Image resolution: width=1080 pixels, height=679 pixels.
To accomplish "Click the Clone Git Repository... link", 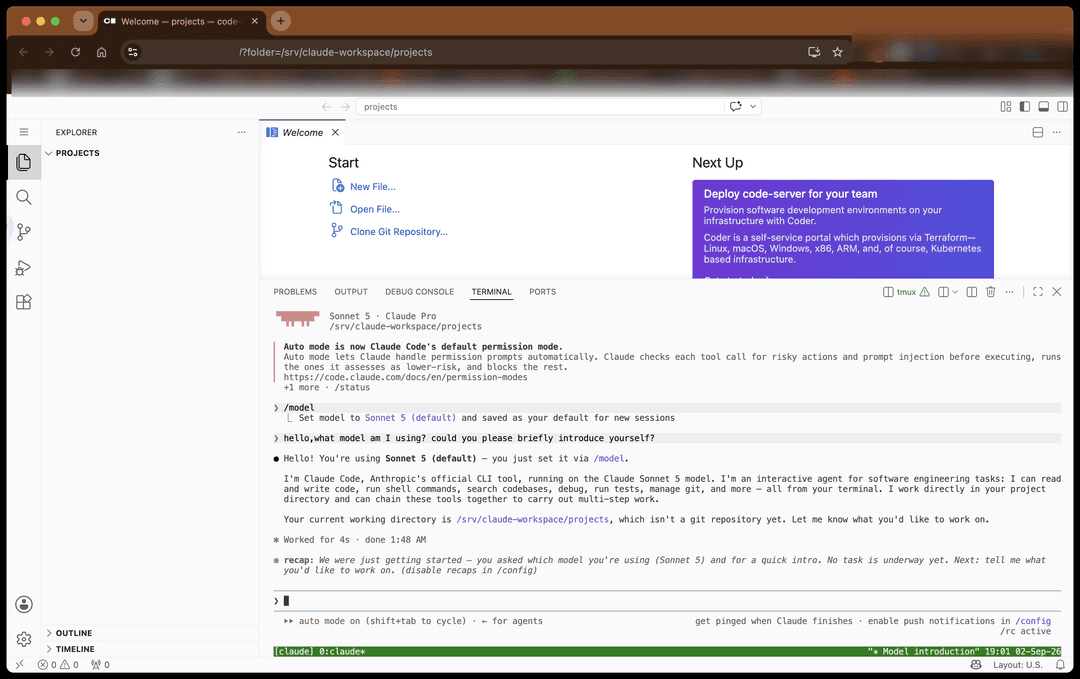I will (399, 232).
